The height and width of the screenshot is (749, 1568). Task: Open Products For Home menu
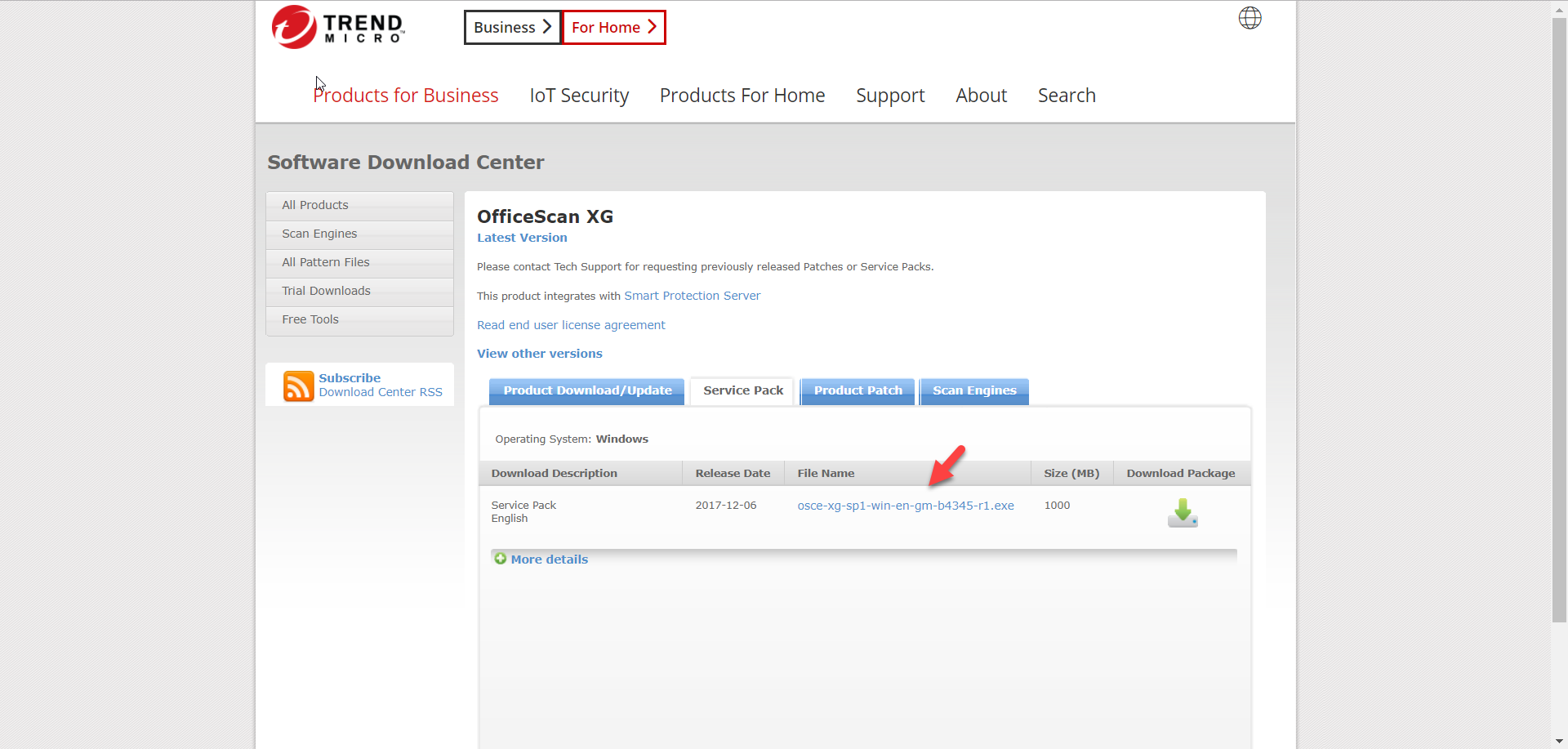pos(742,96)
